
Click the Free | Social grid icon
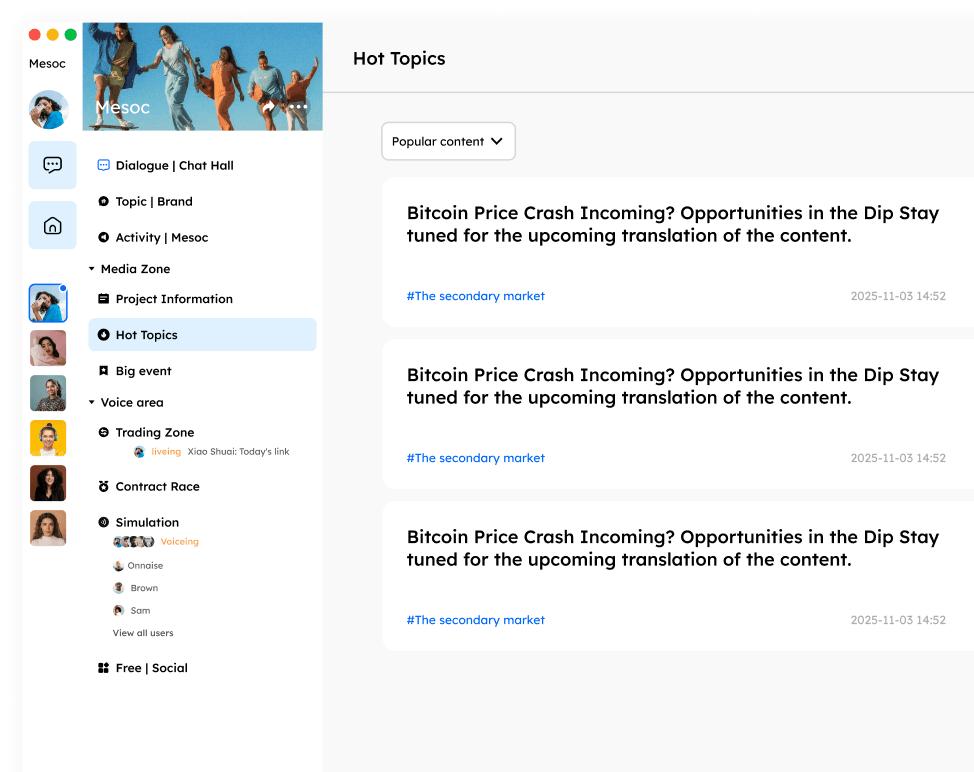tap(103, 668)
